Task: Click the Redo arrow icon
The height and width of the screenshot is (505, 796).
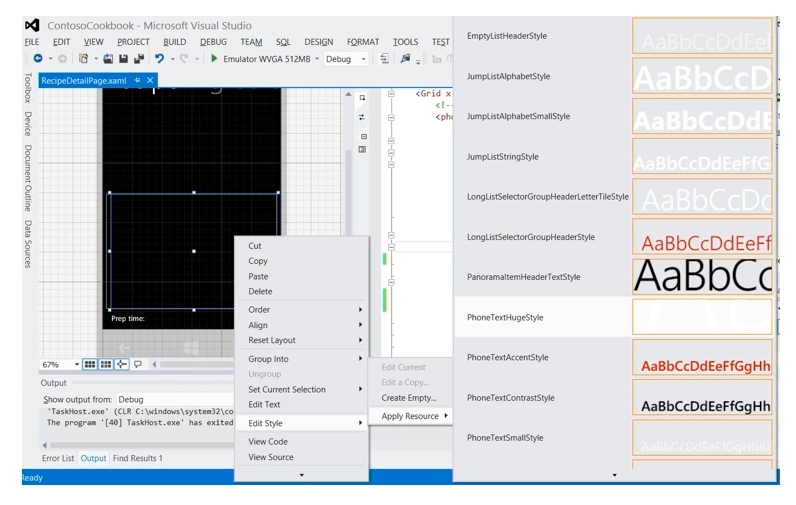Action: click(x=184, y=59)
